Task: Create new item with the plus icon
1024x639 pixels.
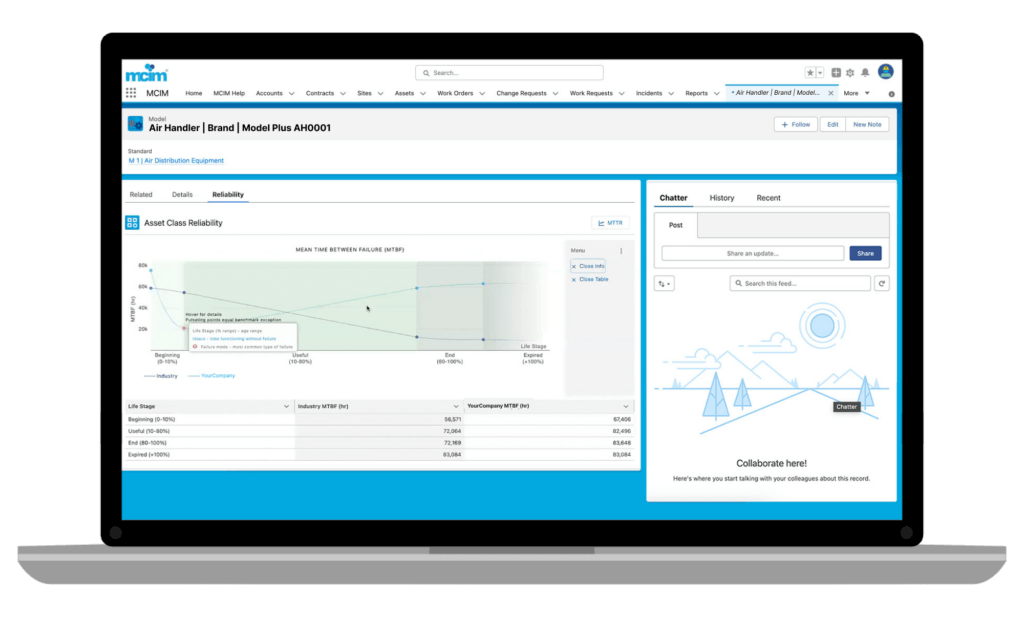Action: [x=836, y=72]
